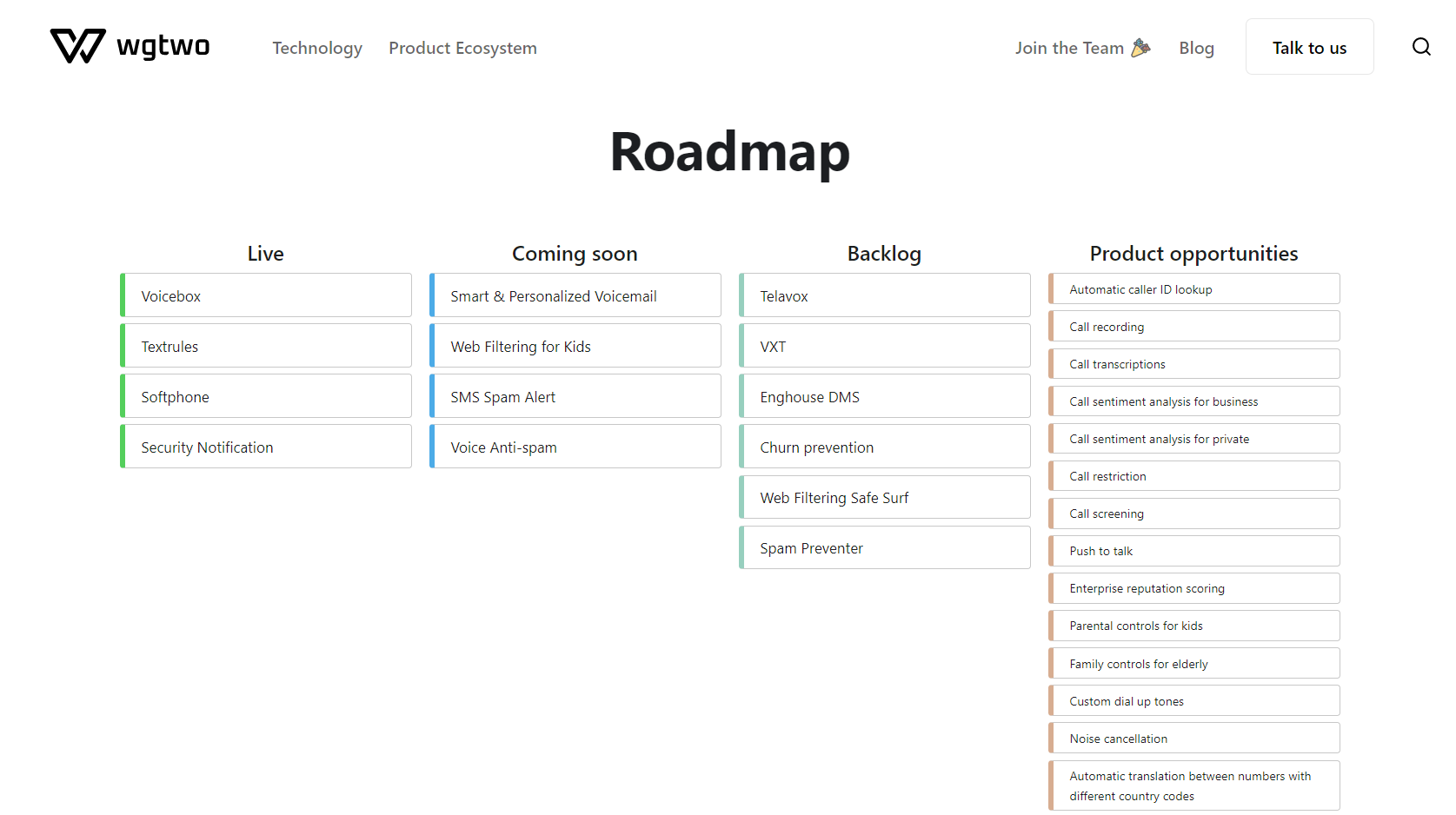Open the Churn prevention card

pyautogui.click(x=885, y=447)
